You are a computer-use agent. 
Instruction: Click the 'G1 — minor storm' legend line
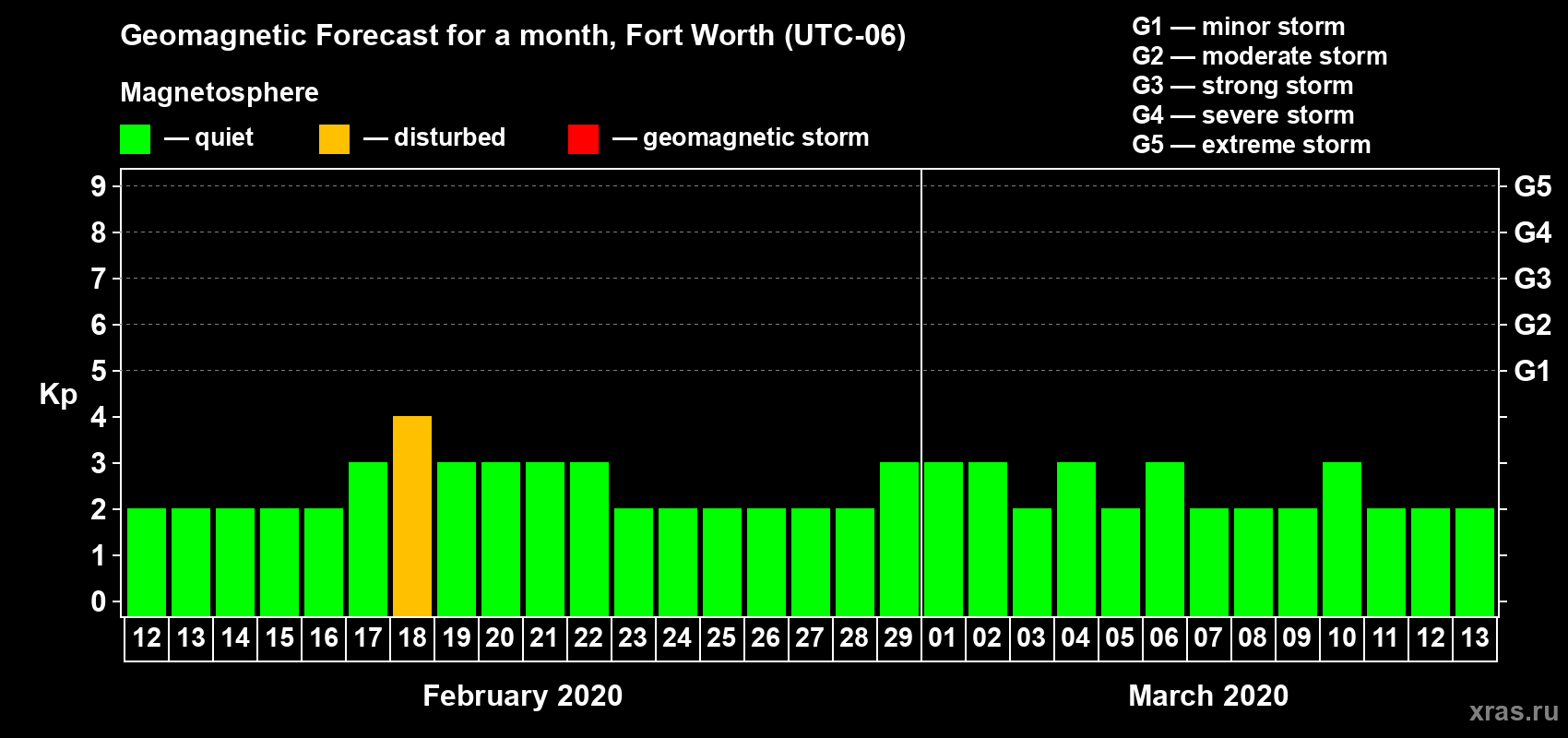1239,27
